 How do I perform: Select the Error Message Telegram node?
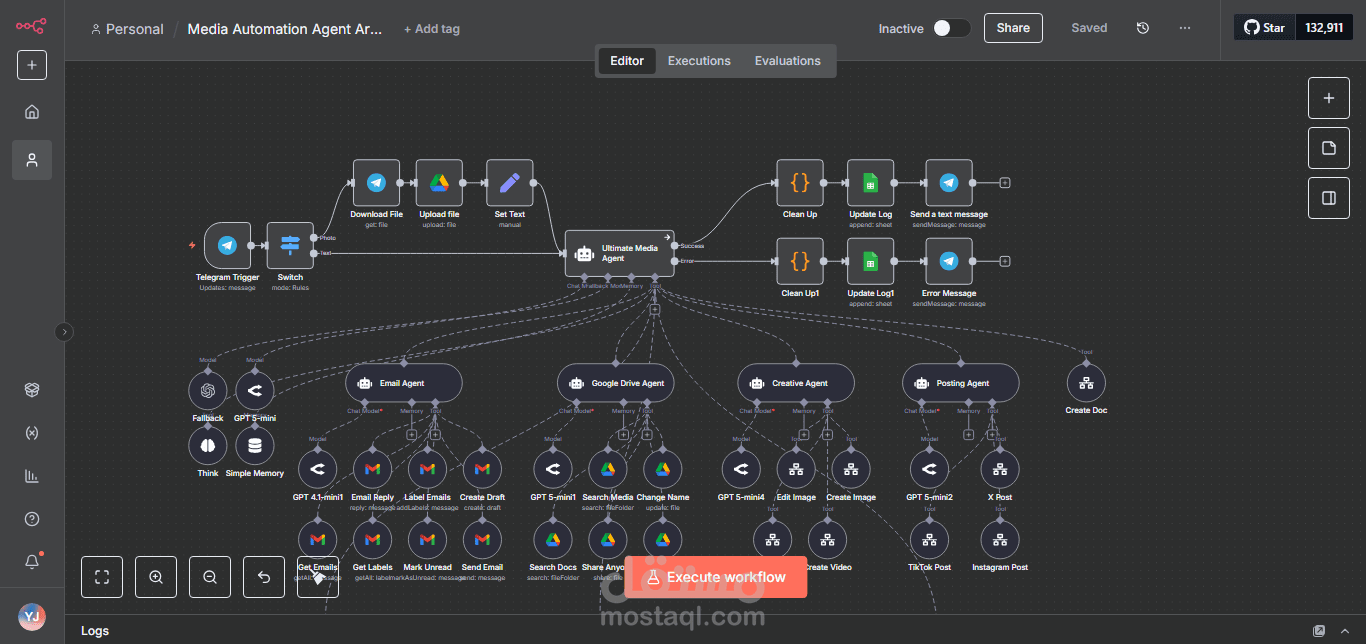pyautogui.click(x=949, y=262)
